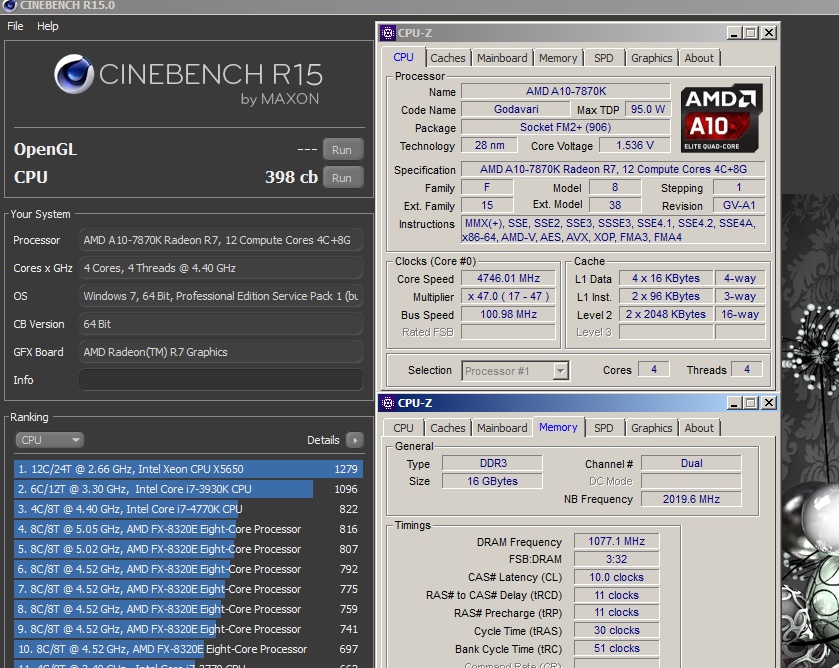Switch to Memory tab in top CPU-Z window
The width and height of the screenshot is (839, 668).
click(558, 58)
